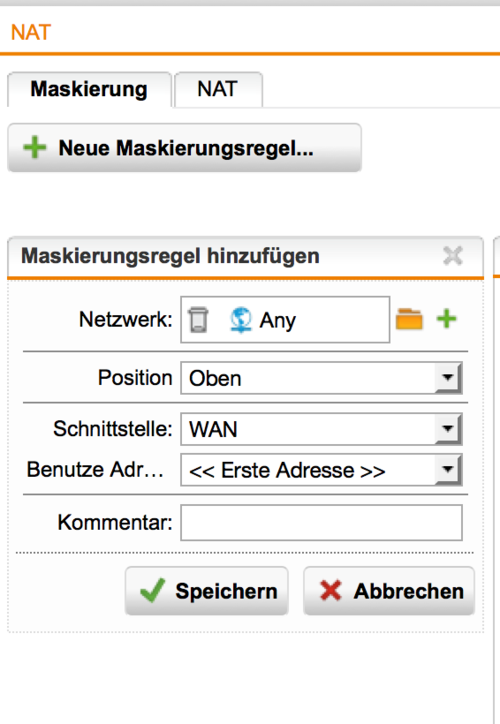
Task: Click the Neue Maskierungsregel... button
Action: [x=184, y=148]
